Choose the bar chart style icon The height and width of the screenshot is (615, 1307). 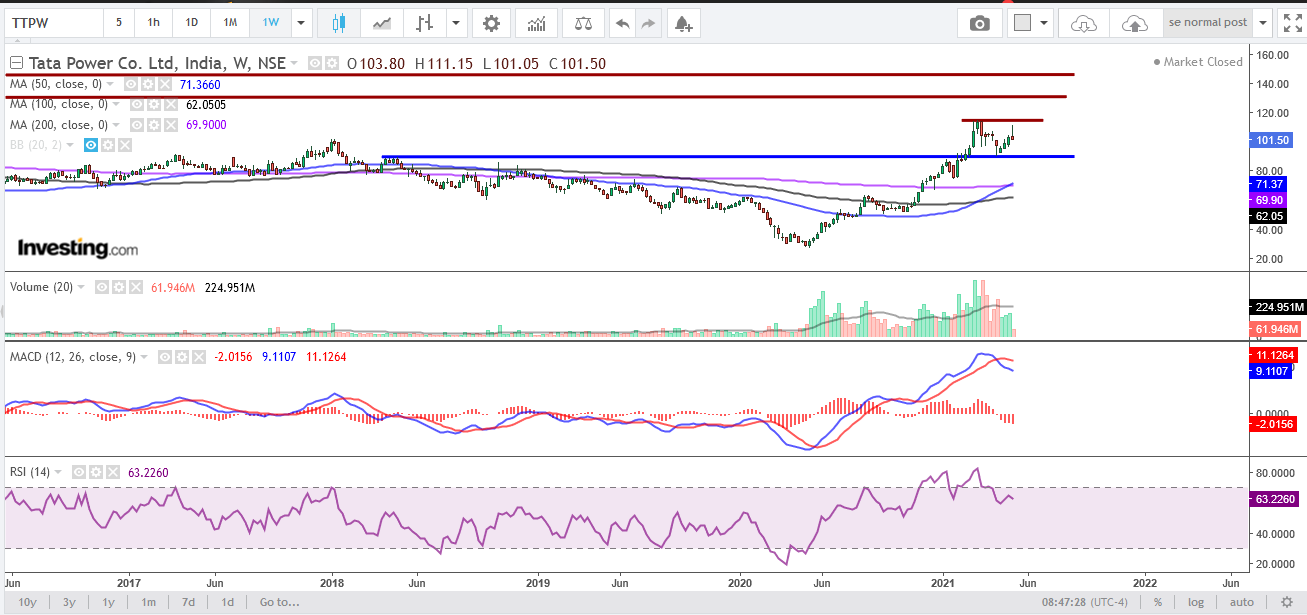tap(426, 22)
